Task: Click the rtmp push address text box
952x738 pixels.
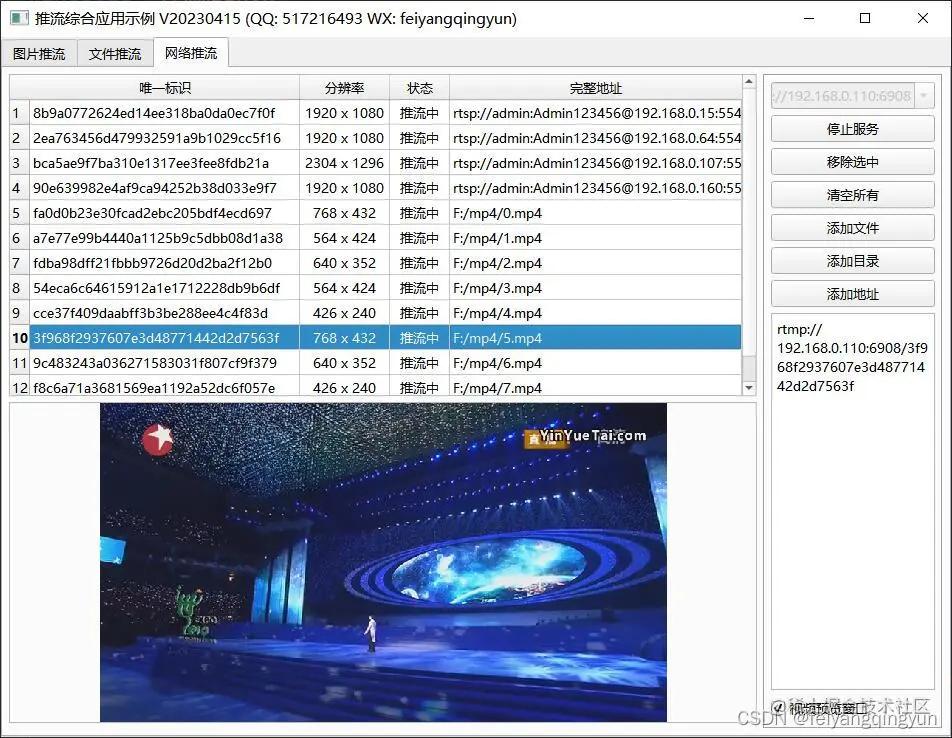Action: [x=852, y=501]
